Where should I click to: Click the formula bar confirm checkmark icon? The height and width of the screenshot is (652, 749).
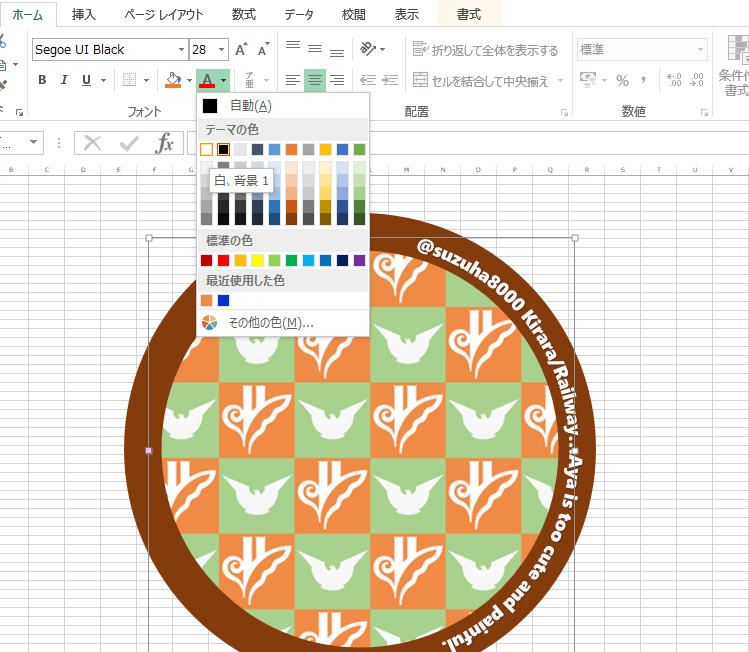[128, 143]
